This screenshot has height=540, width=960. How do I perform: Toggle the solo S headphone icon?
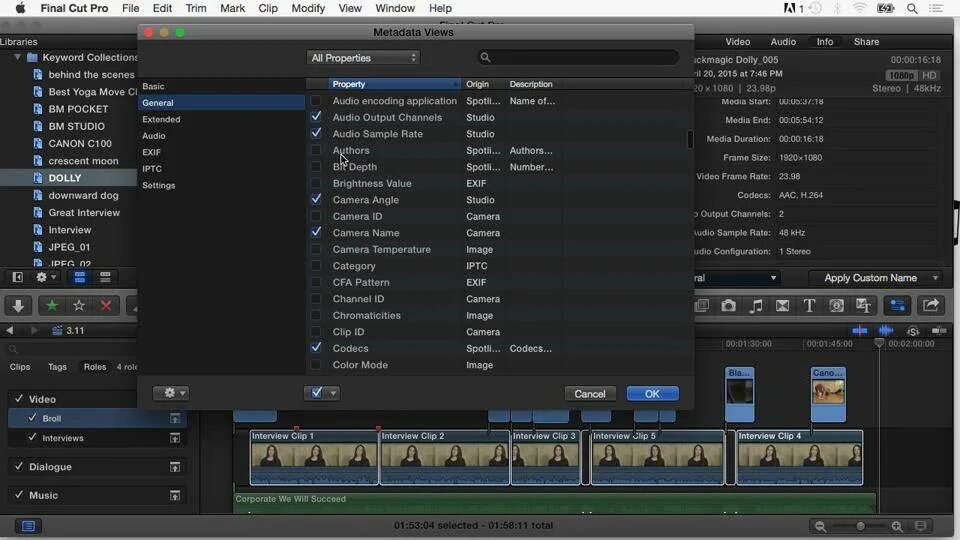point(913,331)
